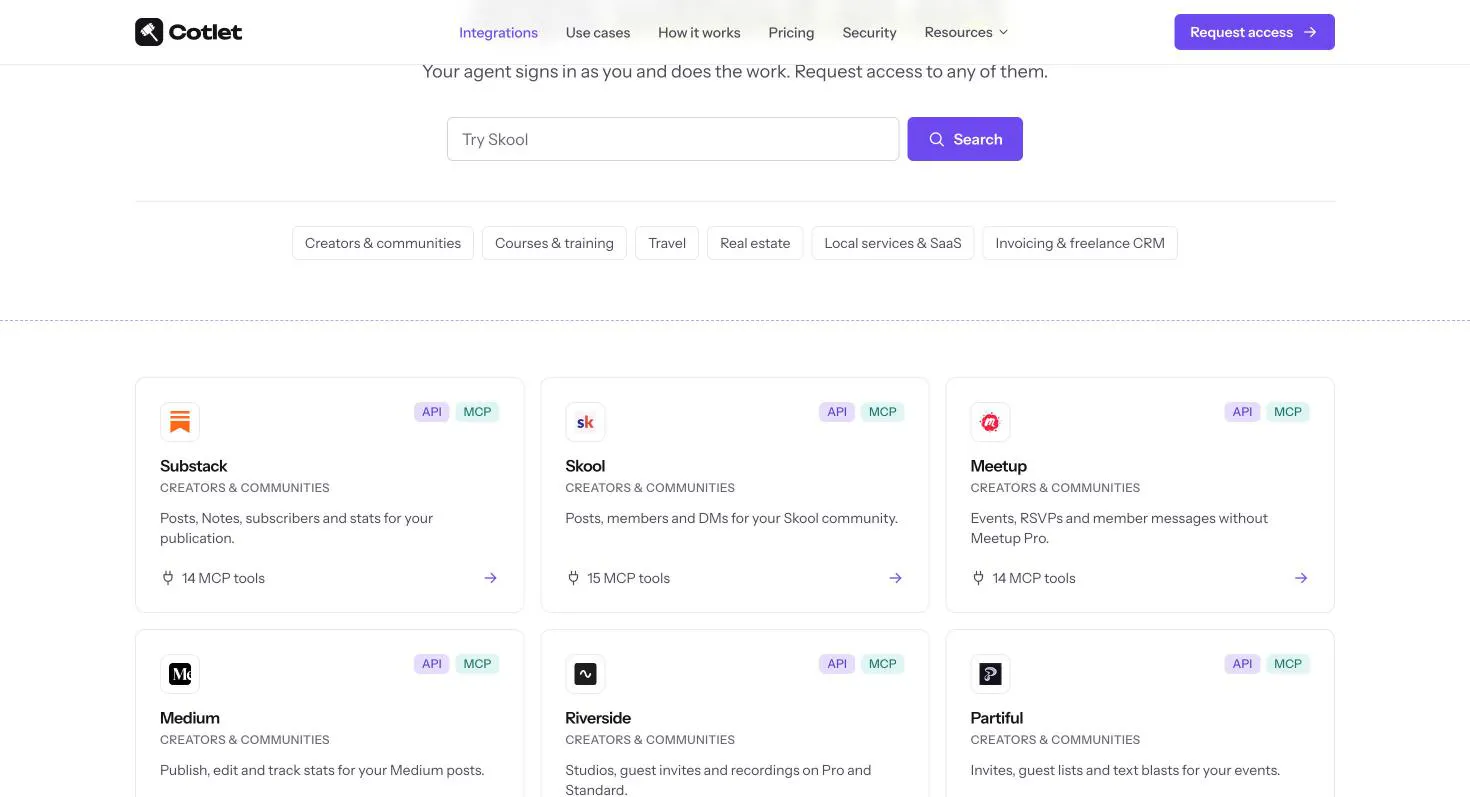Viewport: 1470px width, 797px height.
Task: Click the Request access button
Action: [1254, 32]
